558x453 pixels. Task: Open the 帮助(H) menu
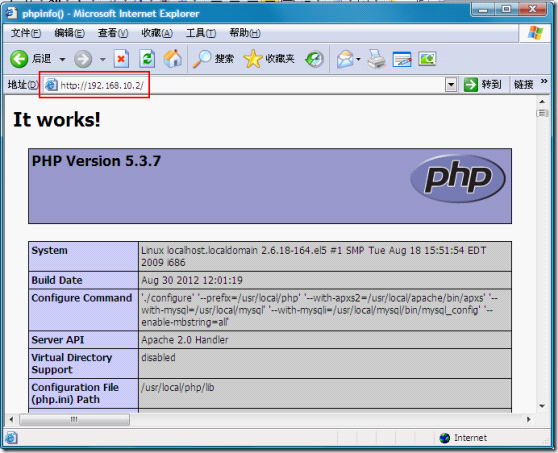(x=245, y=33)
